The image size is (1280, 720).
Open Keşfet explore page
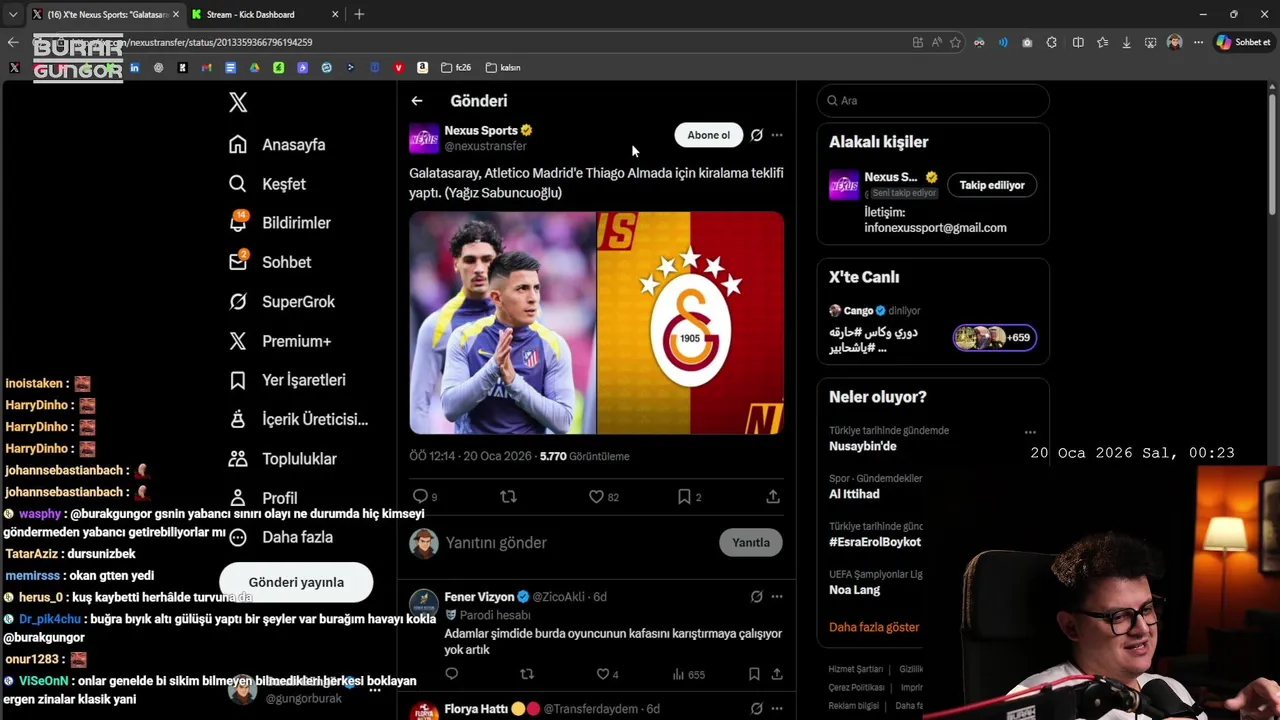[267, 184]
